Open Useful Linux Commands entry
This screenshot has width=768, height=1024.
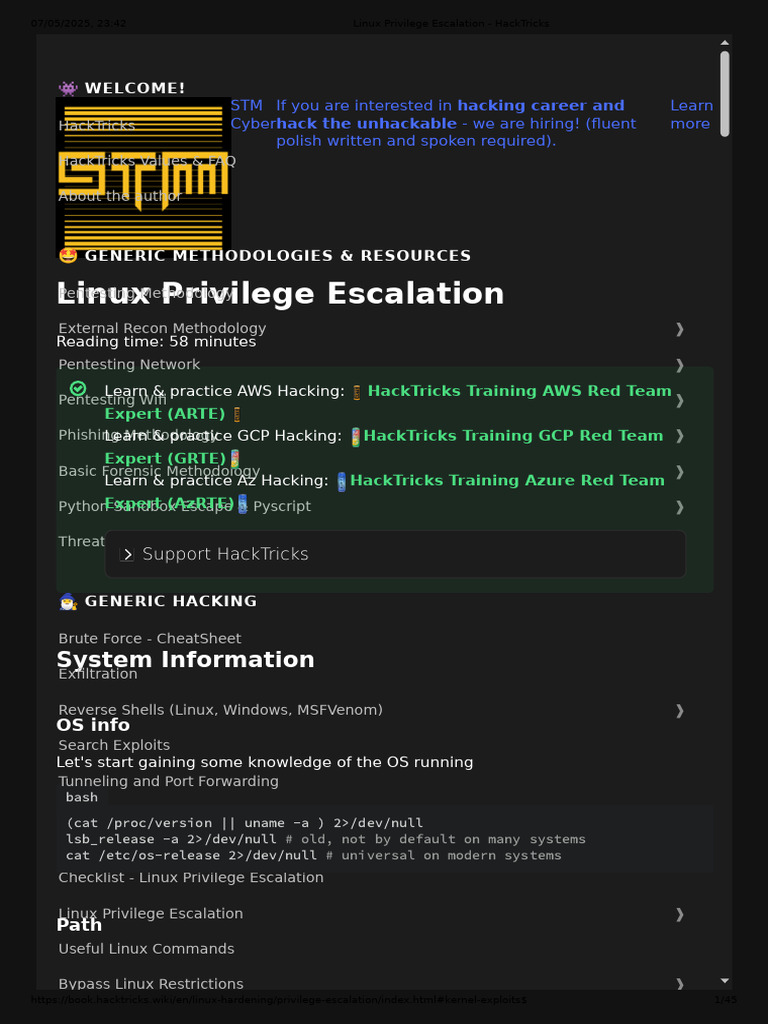point(146,949)
